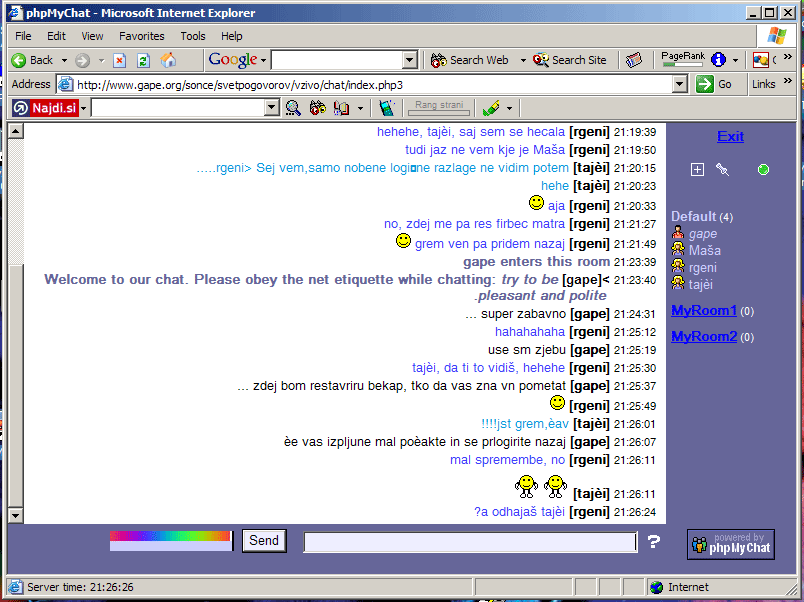Image resolution: width=804 pixels, height=602 pixels.
Task: Click the Najdi.si highlighter marker icon
Action: (x=491, y=108)
